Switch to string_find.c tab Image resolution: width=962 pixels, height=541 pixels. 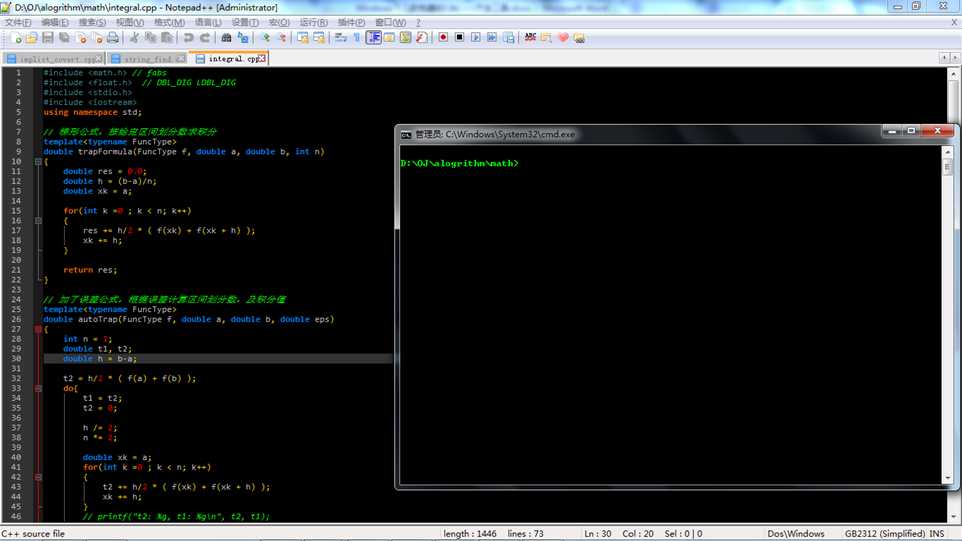click(147, 59)
